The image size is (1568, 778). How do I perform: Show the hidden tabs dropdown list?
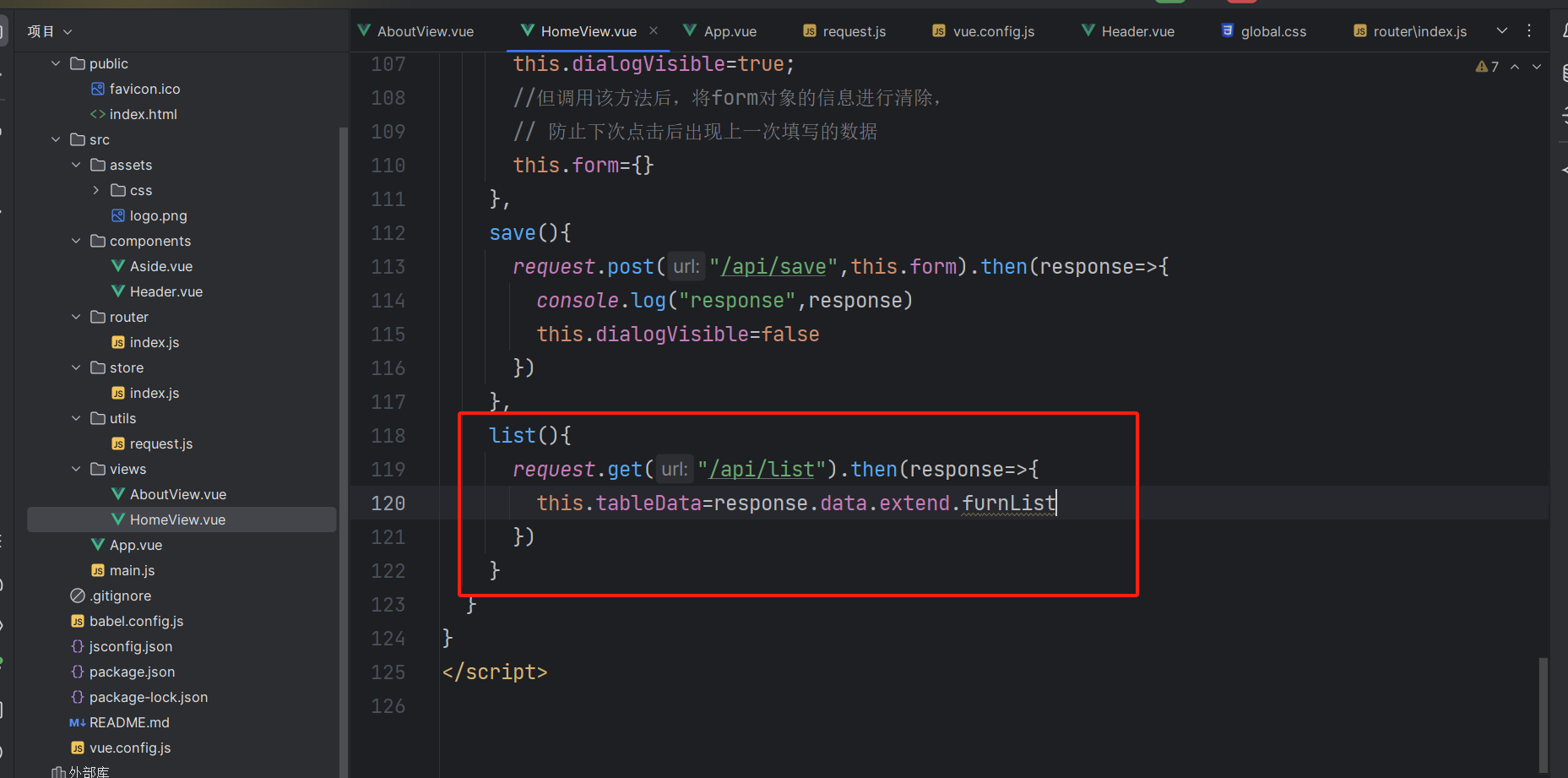coord(1502,30)
